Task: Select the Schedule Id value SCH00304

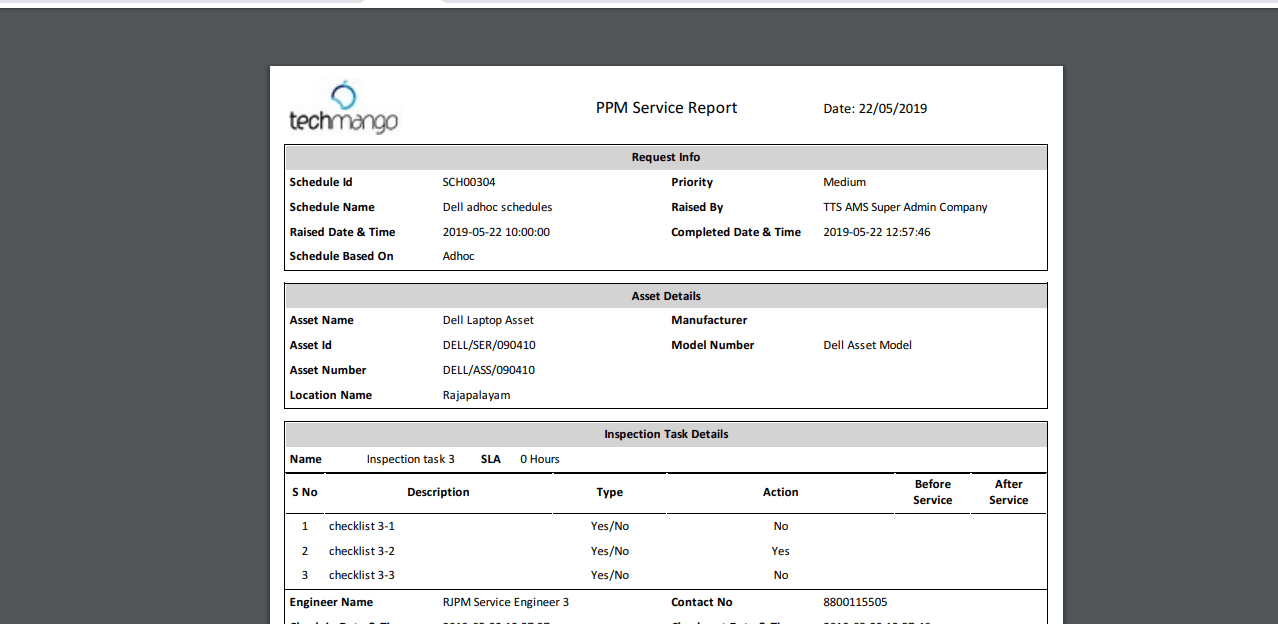Action: pyautogui.click(x=467, y=182)
